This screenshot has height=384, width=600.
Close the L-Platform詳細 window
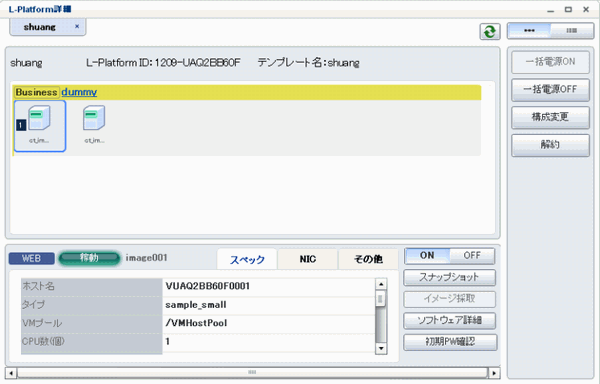586,10
